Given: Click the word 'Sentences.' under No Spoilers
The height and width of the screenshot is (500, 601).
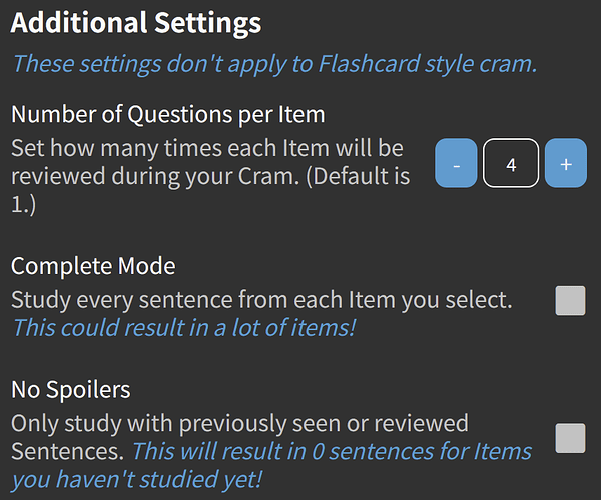Looking at the screenshot, I should 67,451.
